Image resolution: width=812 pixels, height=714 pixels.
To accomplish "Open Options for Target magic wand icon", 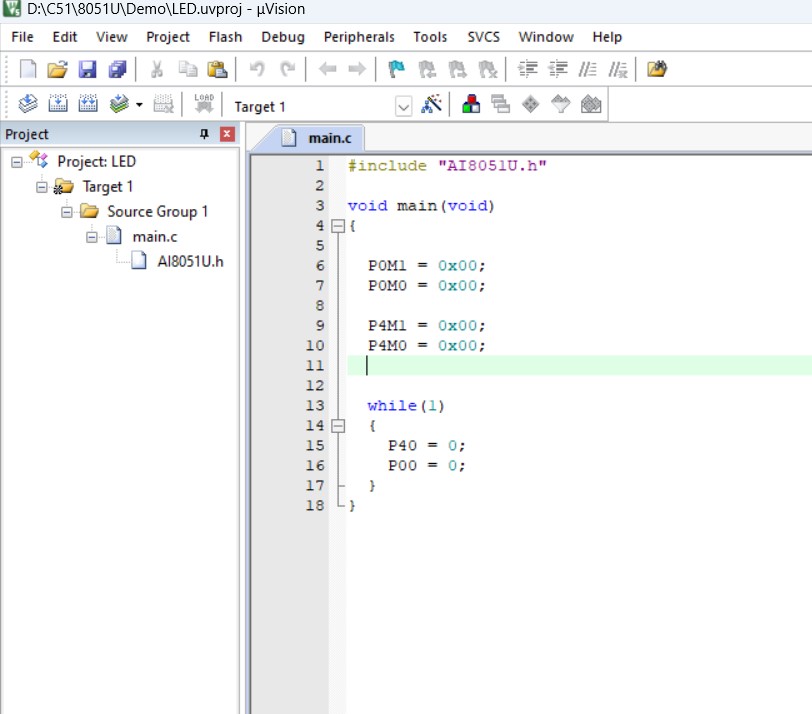I will pyautogui.click(x=431, y=104).
